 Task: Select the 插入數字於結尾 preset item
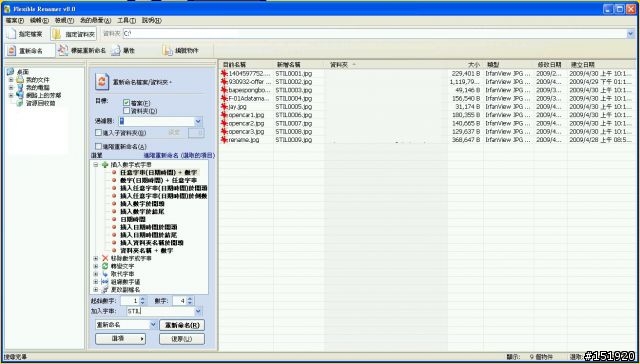pyautogui.click(x=142, y=211)
